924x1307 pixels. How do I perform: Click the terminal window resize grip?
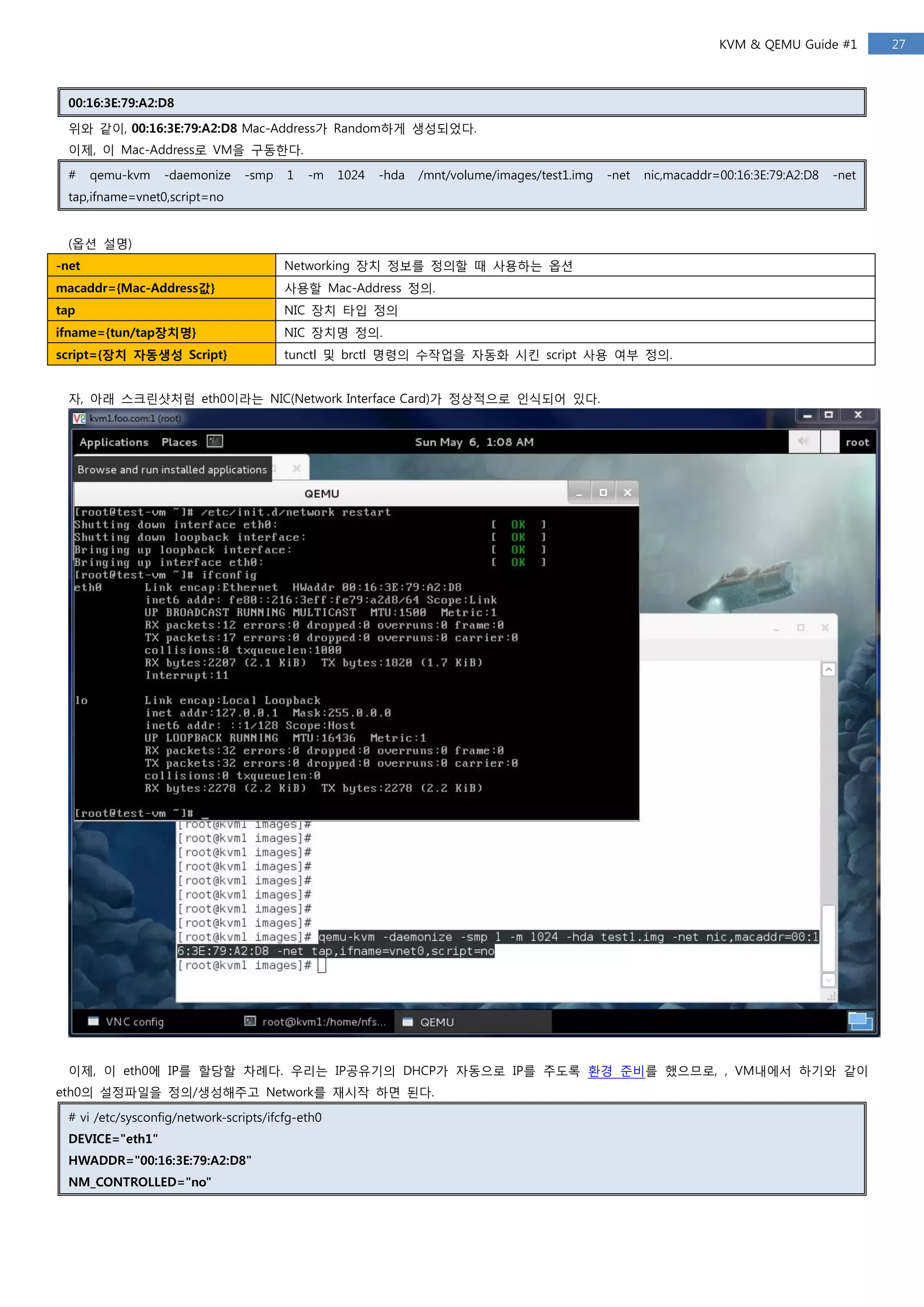(831, 996)
